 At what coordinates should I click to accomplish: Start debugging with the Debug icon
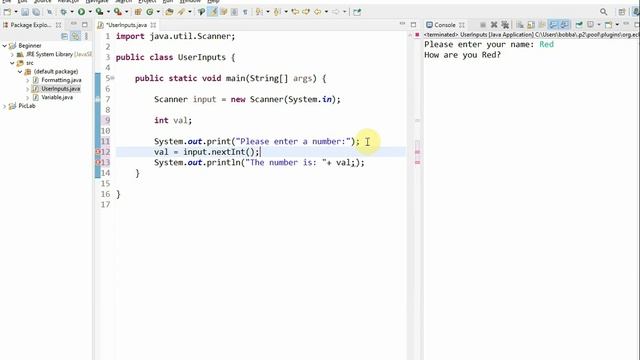point(63,12)
